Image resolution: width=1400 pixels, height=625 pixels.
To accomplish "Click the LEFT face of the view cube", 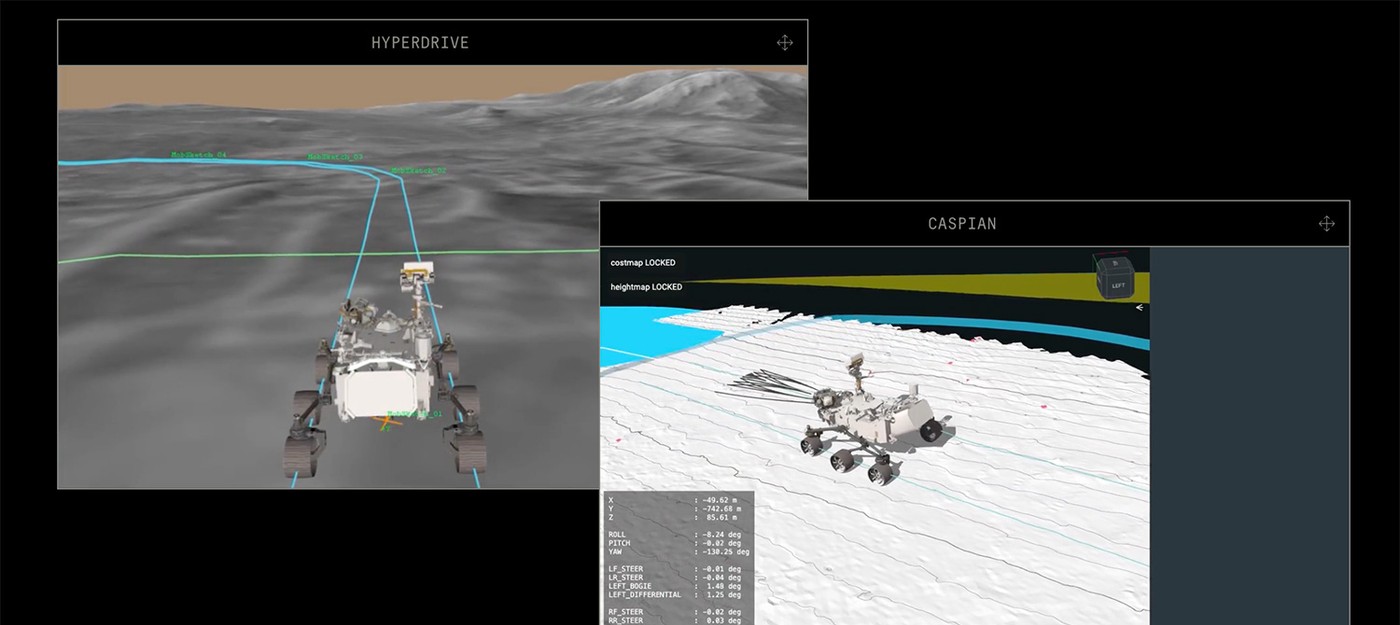I will tap(1117, 285).
